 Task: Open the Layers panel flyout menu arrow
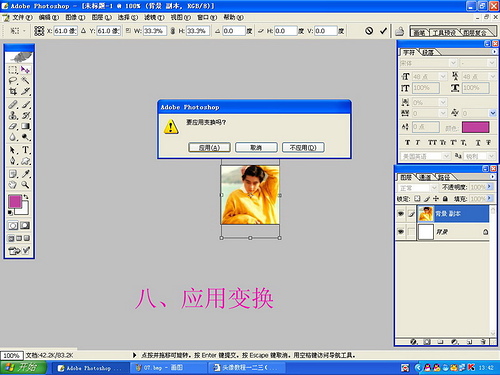click(493, 177)
